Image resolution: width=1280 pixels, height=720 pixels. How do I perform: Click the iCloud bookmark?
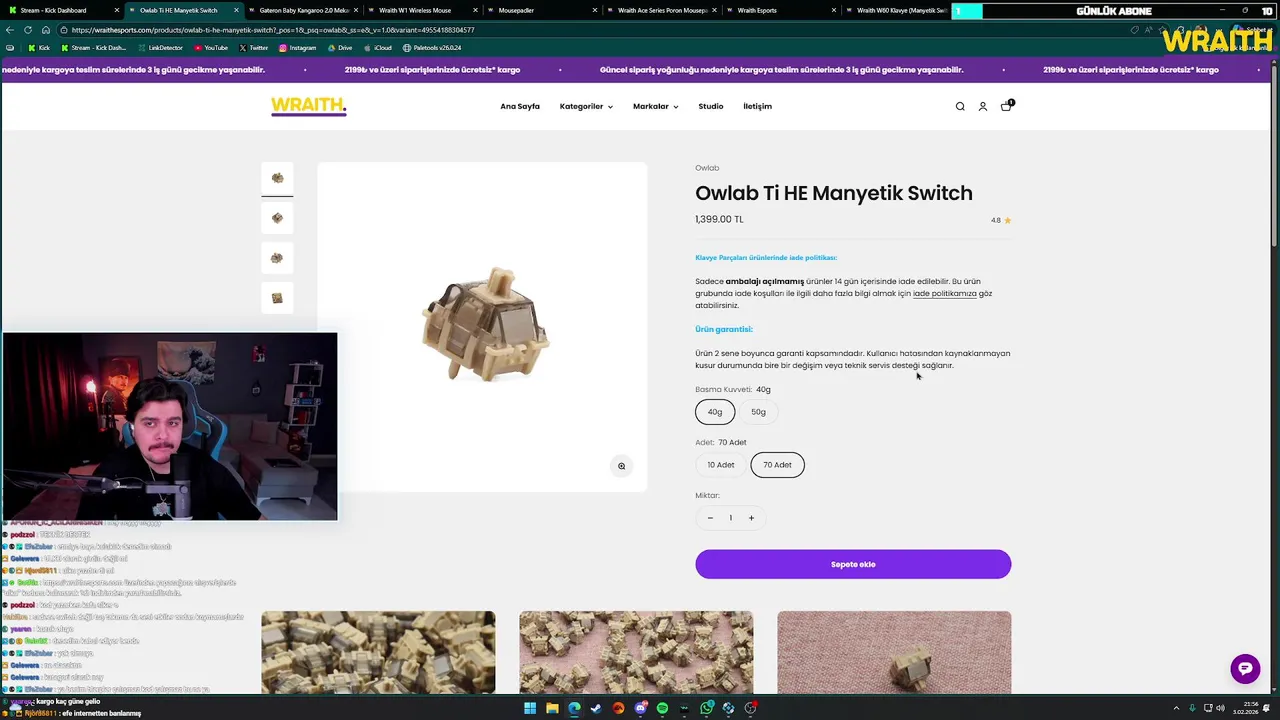378,48
